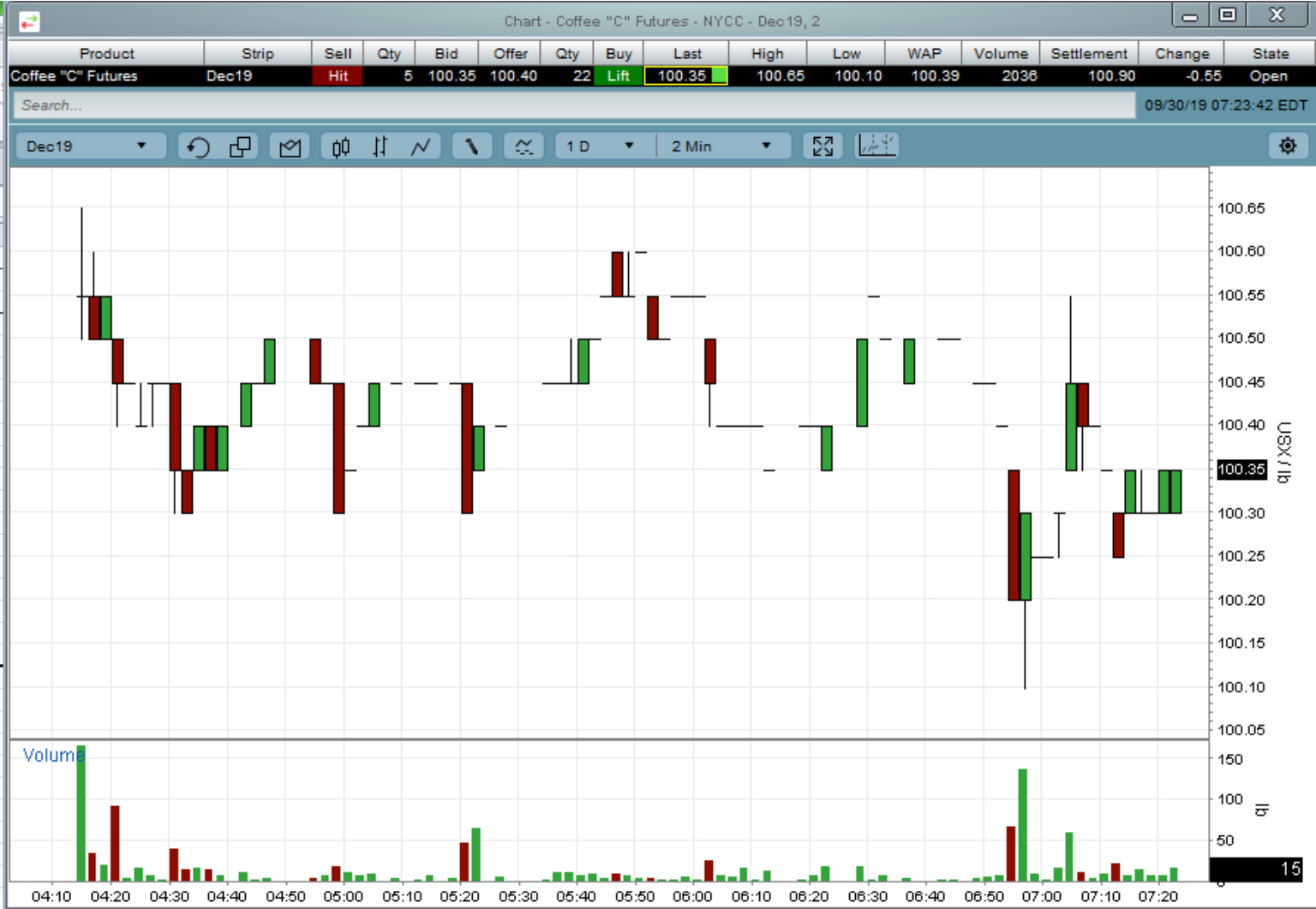
Task: Click the Bid column header
Action: click(446, 53)
